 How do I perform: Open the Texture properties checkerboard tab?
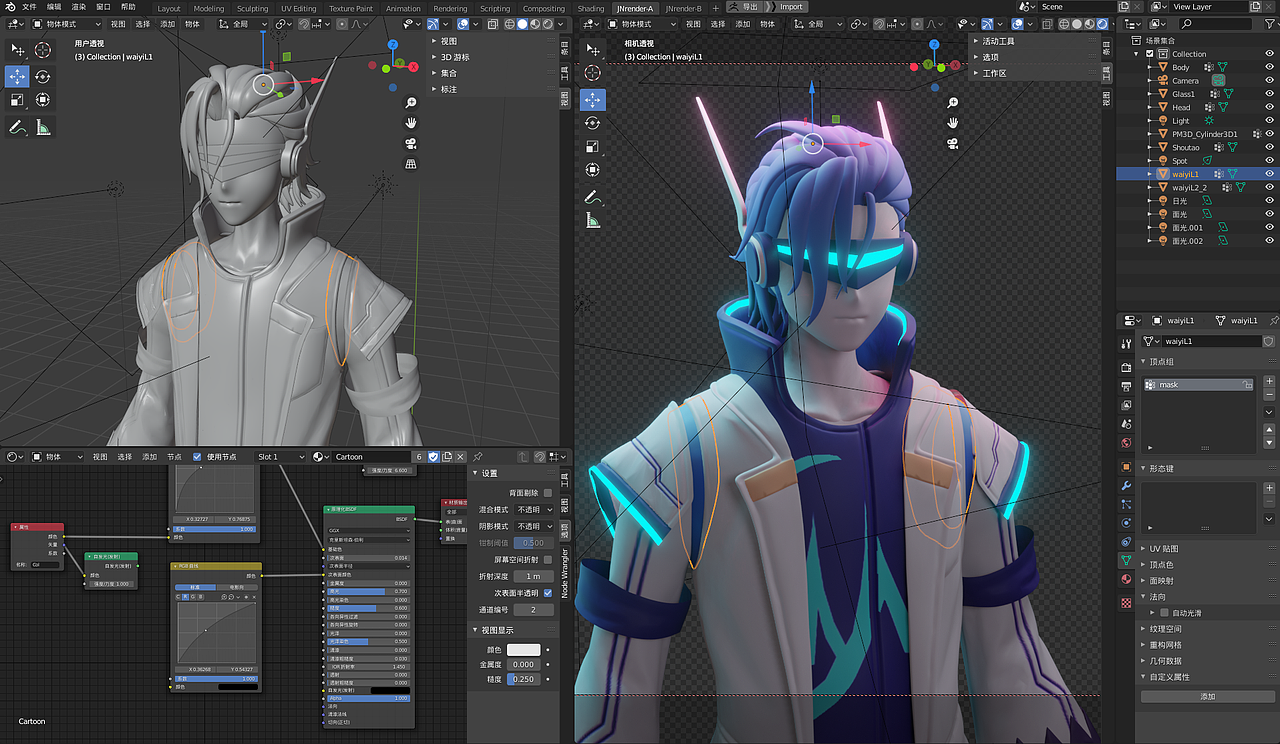click(1126, 603)
